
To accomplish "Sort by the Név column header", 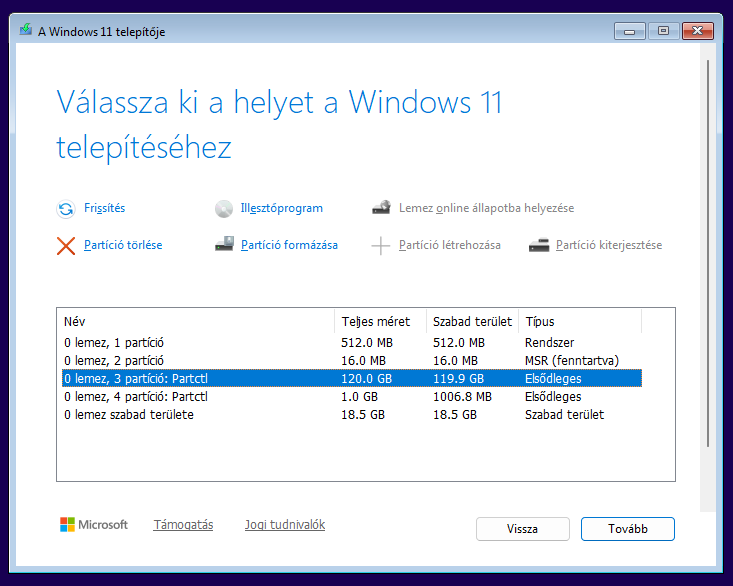I will pyautogui.click(x=198, y=322).
